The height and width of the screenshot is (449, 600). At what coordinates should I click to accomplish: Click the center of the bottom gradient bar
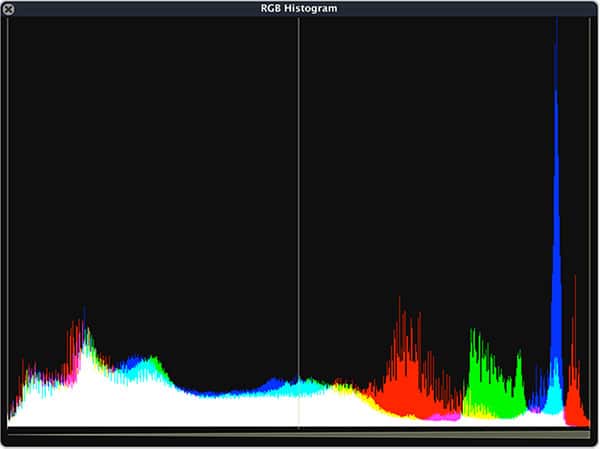coord(299,433)
